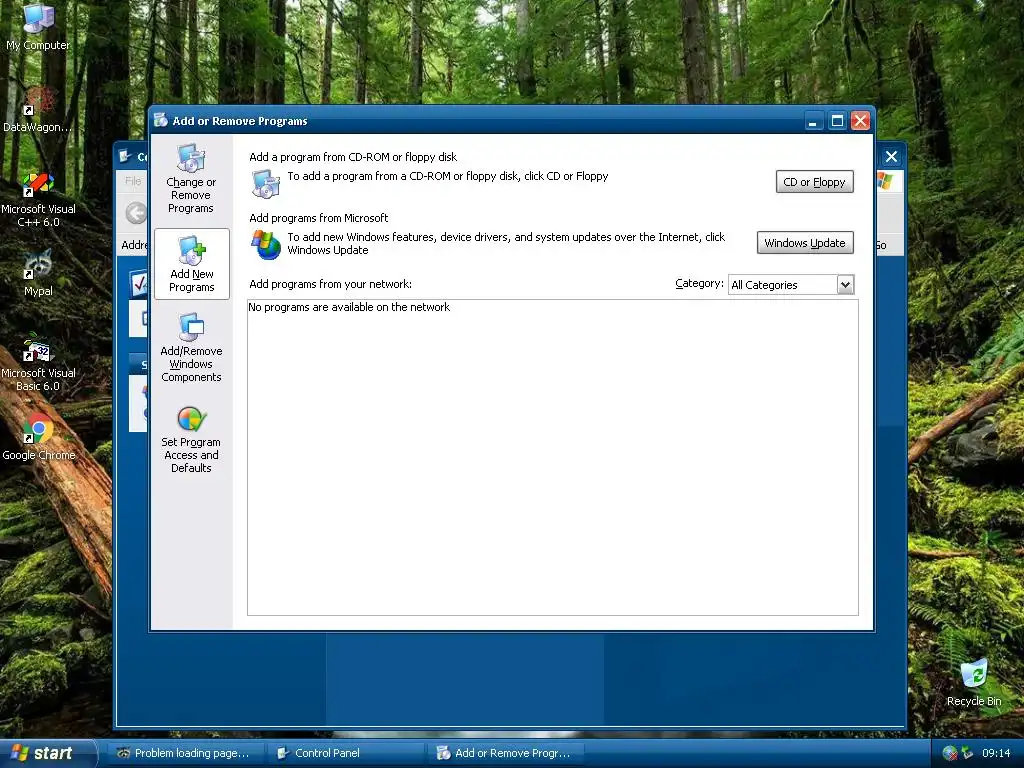The height and width of the screenshot is (768, 1024).
Task: Select Microsoft Visual C++ 6.0 icon
Action: (x=38, y=199)
